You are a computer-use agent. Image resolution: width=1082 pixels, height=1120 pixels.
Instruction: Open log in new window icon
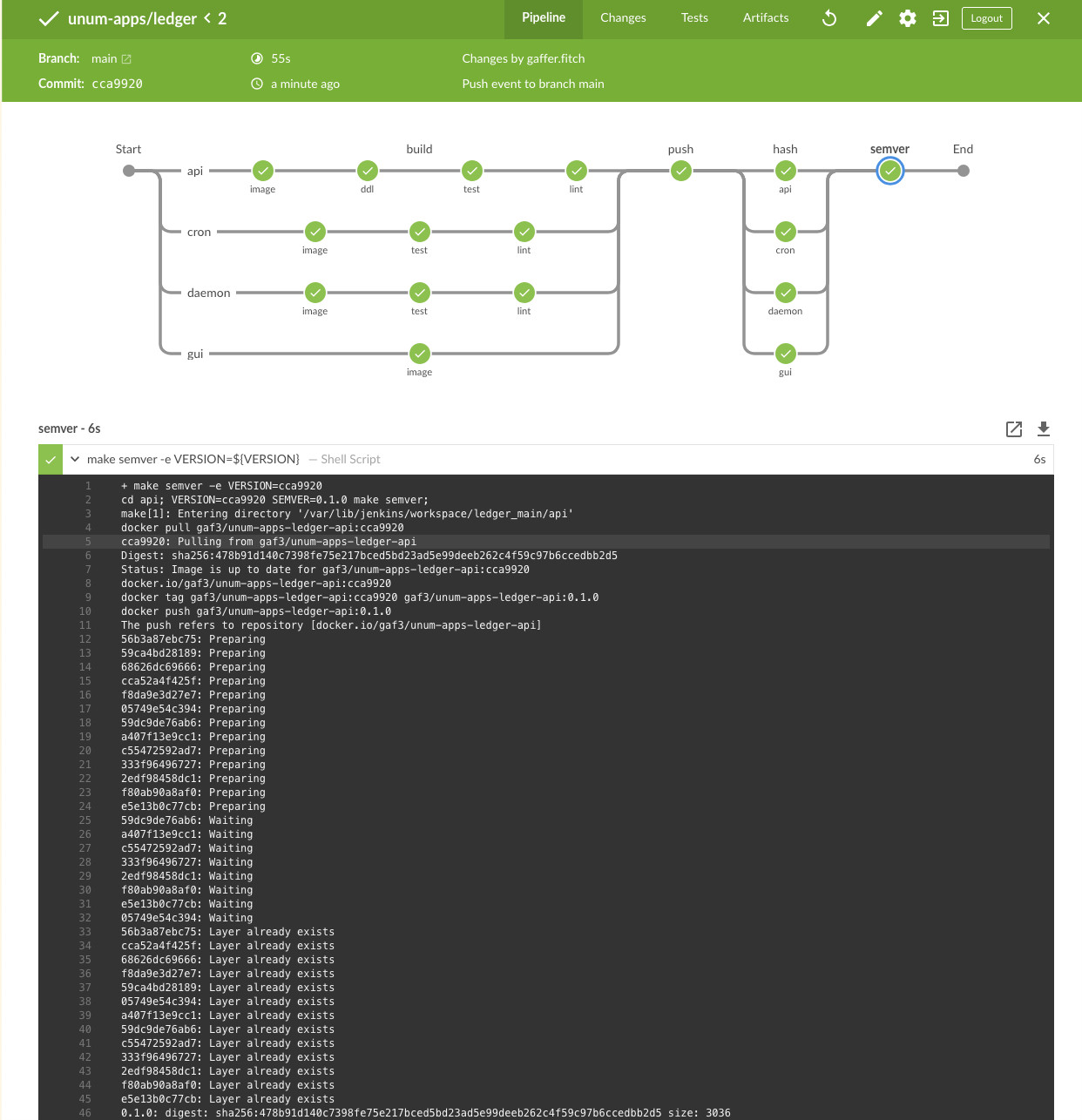click(x=1014, y=428)
